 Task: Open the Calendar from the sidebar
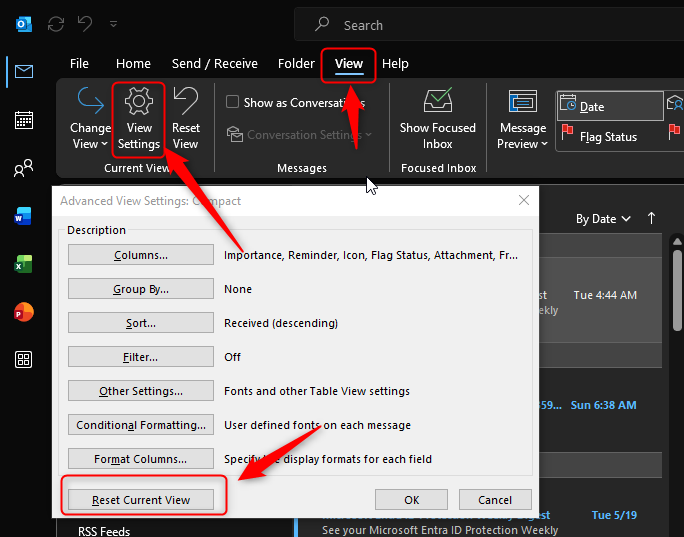[24, 120]
